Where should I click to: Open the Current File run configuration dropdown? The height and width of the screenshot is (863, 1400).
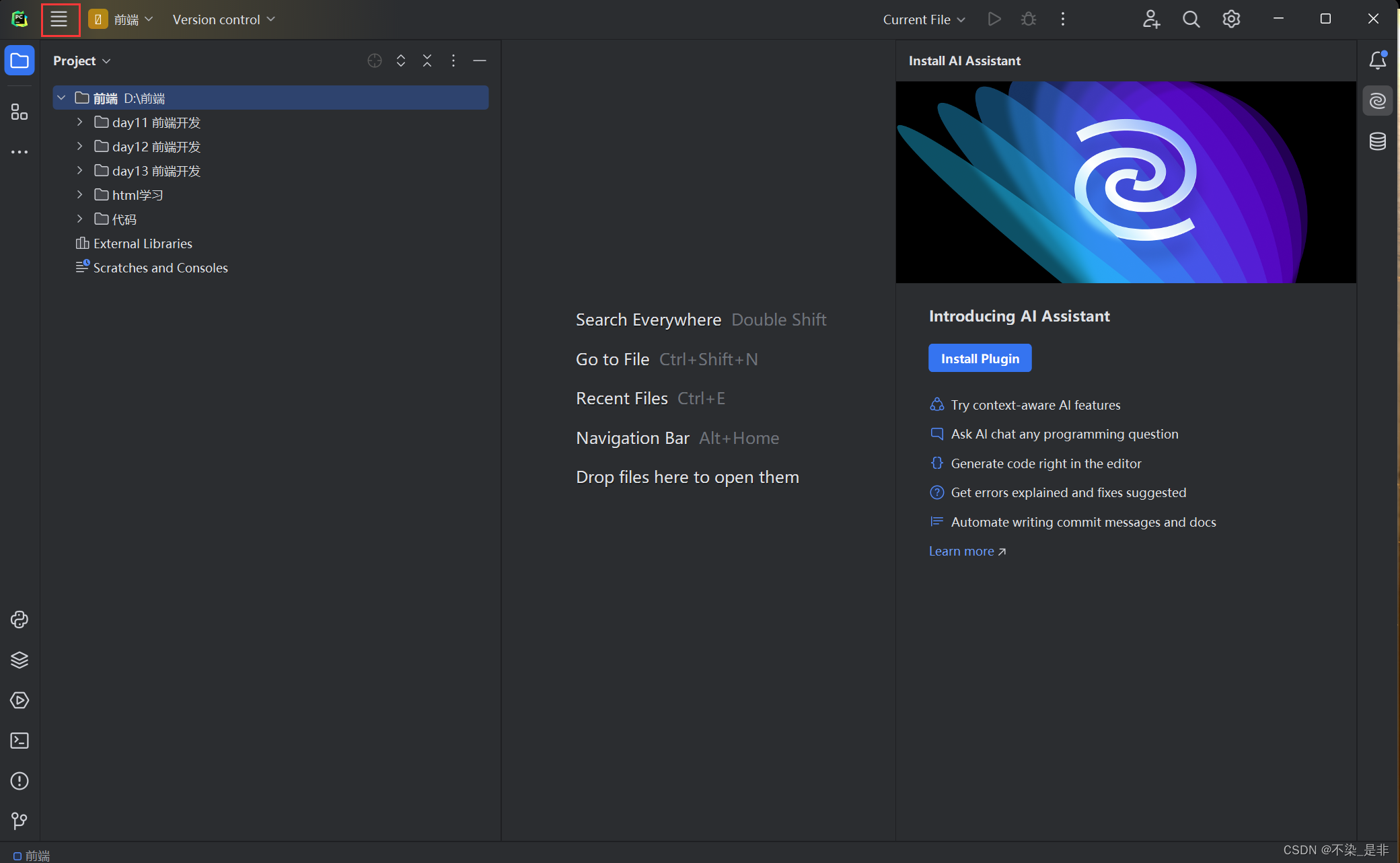coord(924,20)
